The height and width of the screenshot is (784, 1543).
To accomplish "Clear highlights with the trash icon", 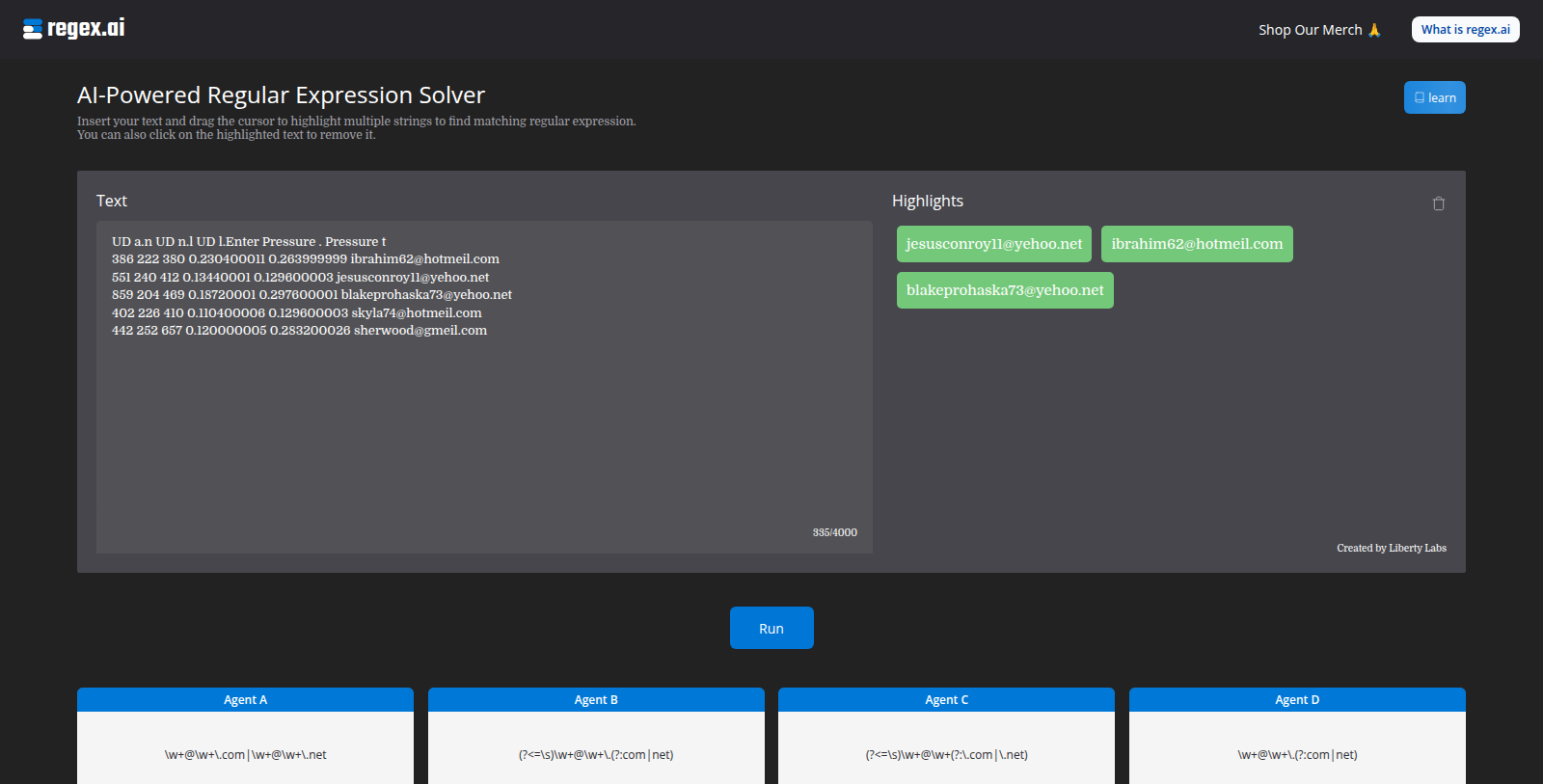I will [1439, 203].
